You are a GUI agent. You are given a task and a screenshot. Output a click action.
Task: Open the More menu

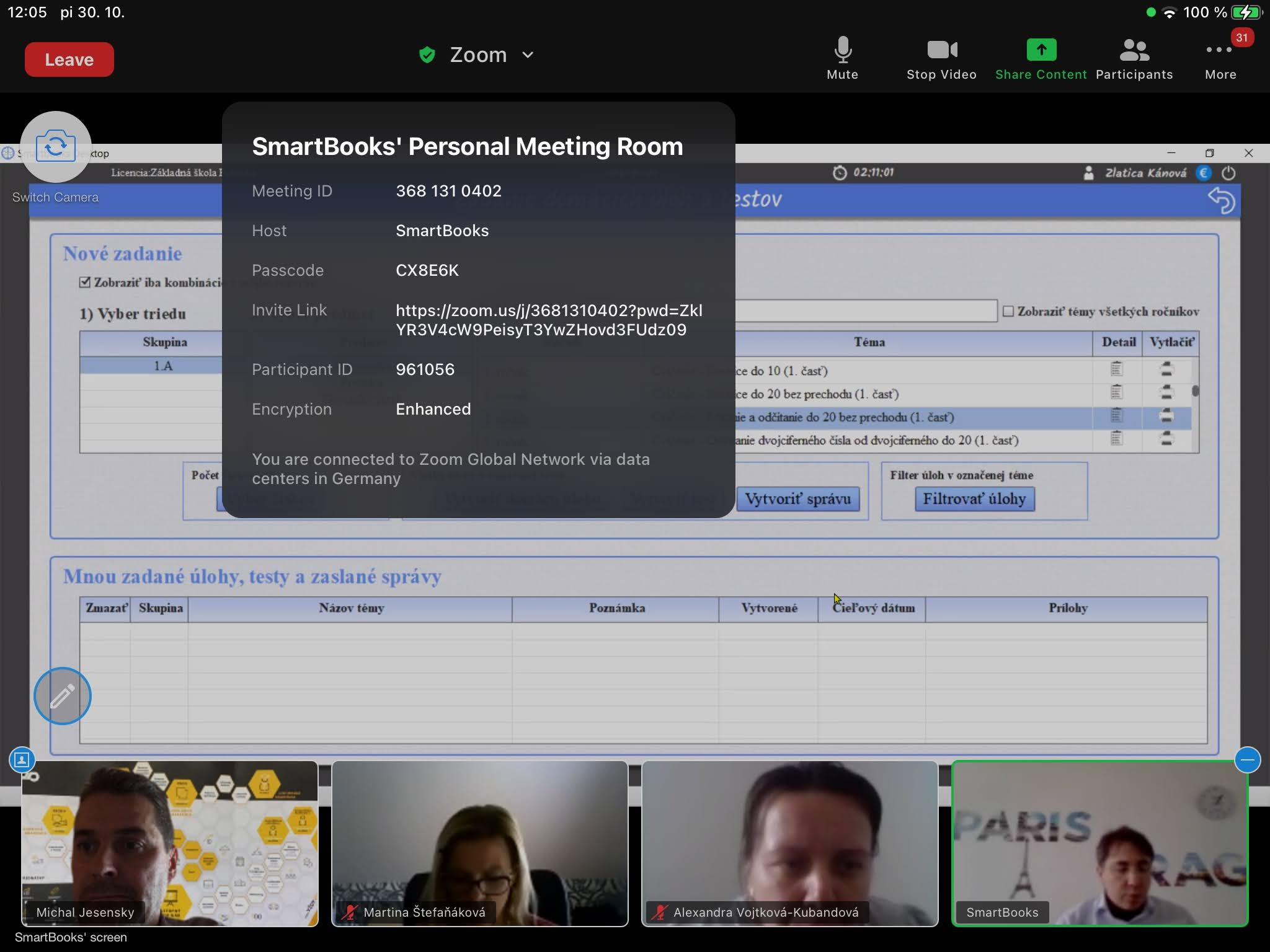(x=1220, y=58)
